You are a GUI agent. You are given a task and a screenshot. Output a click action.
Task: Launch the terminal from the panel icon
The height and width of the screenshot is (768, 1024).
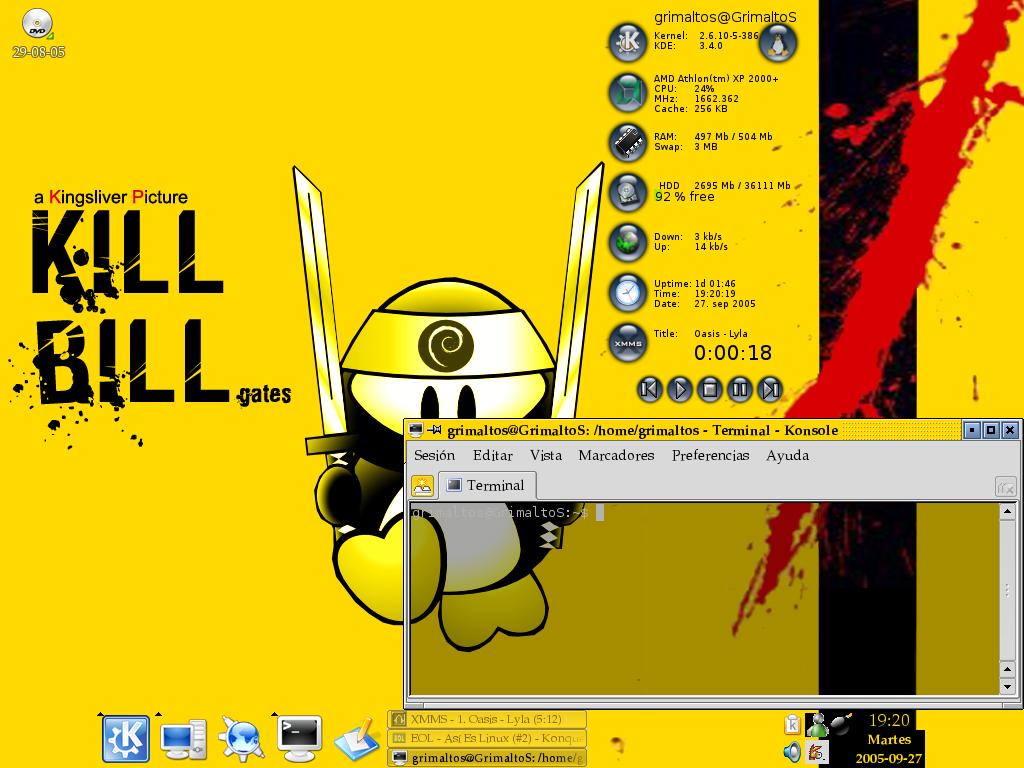point(299,739)
